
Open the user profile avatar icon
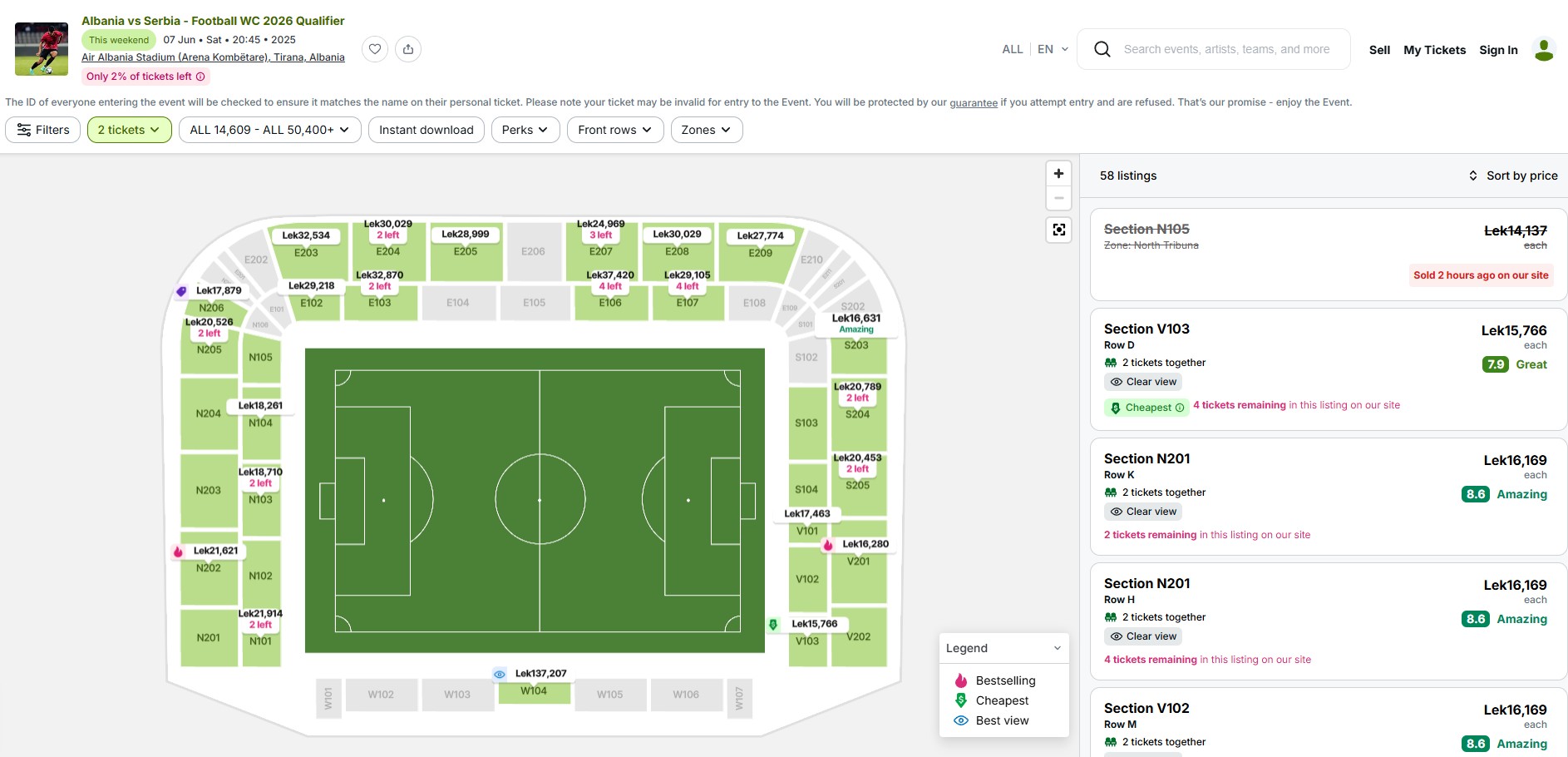[1544, 50]
